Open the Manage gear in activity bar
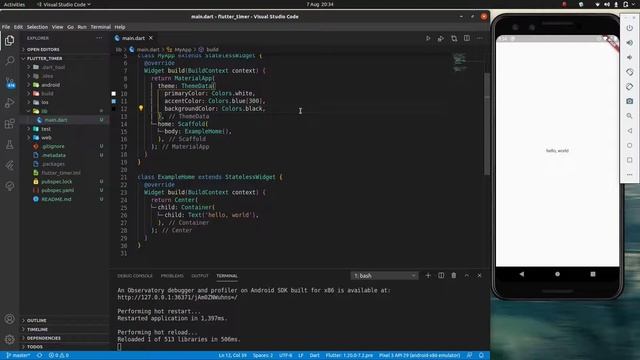The height and width of the screenshot is (360, 640). click(x=9, y=339)
